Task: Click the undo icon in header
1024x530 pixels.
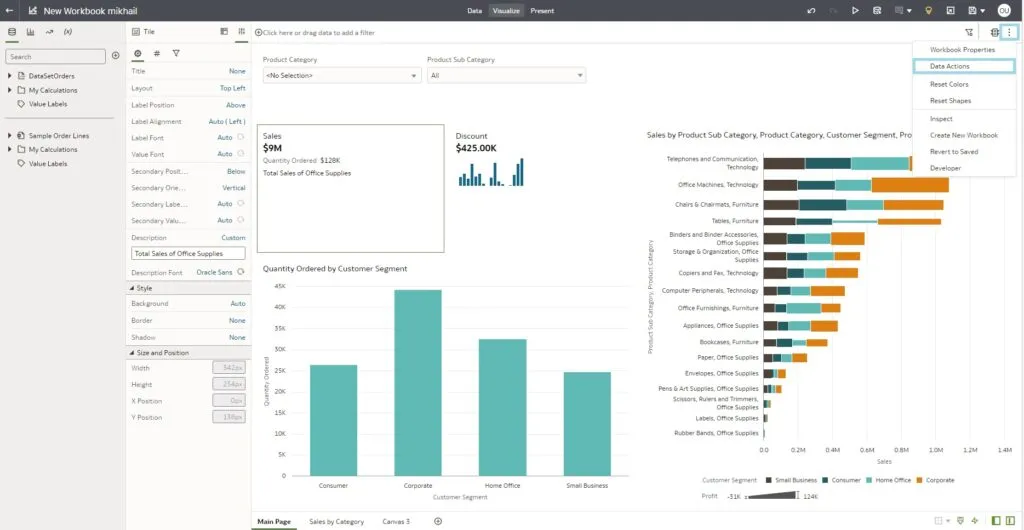Action: click(811, 10)
